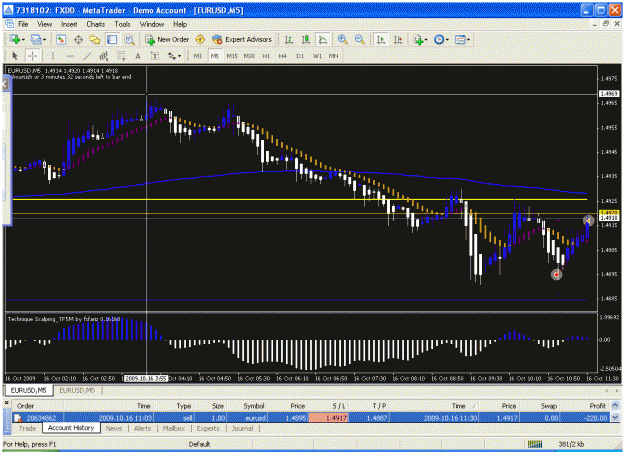Select the Fibonacci Retracement tool
The height and width of the screenshot is (452, 625).
click(x=121, y=56)
